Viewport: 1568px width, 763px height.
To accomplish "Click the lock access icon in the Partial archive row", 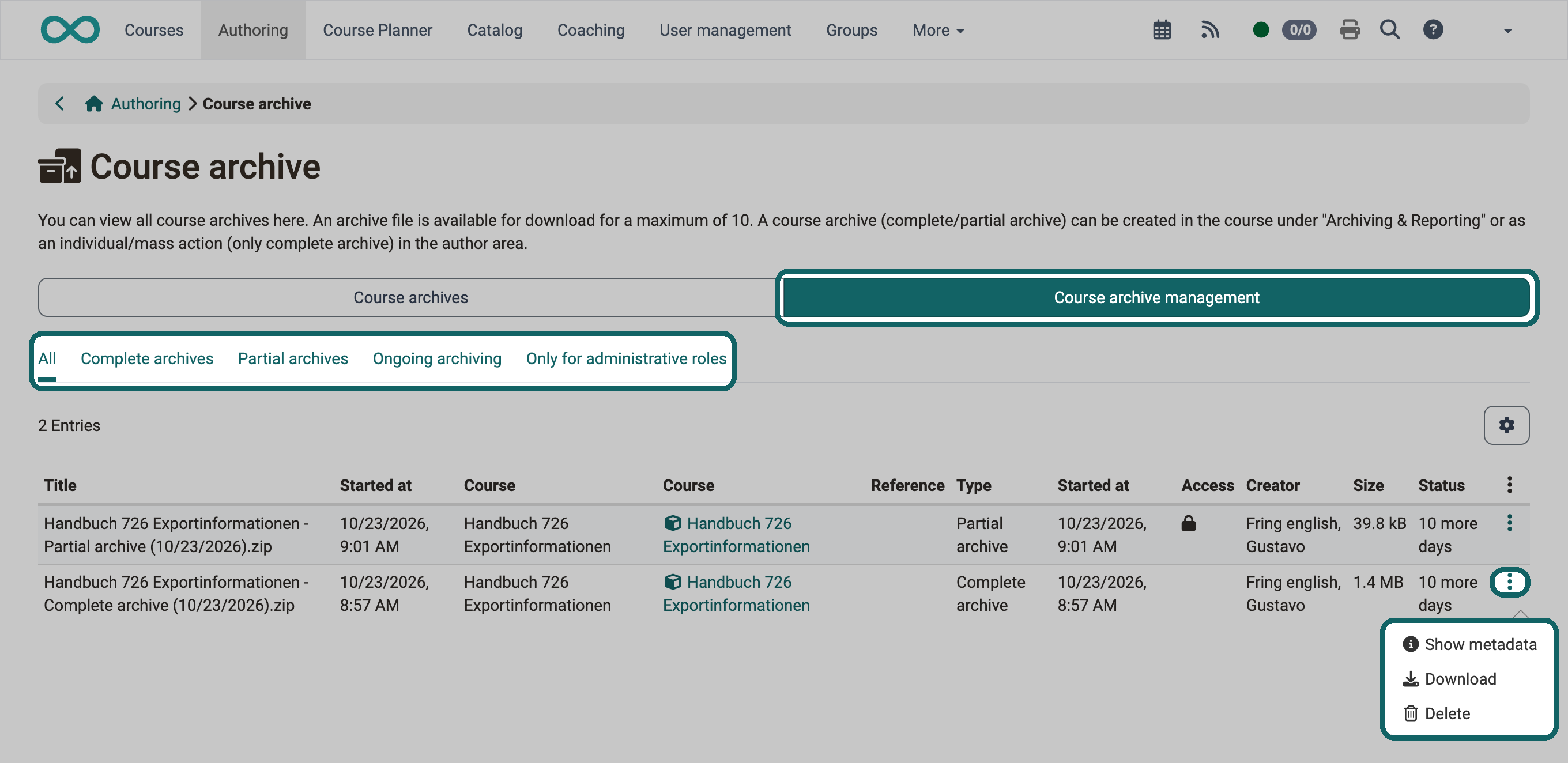I will tap(1188, 523).
